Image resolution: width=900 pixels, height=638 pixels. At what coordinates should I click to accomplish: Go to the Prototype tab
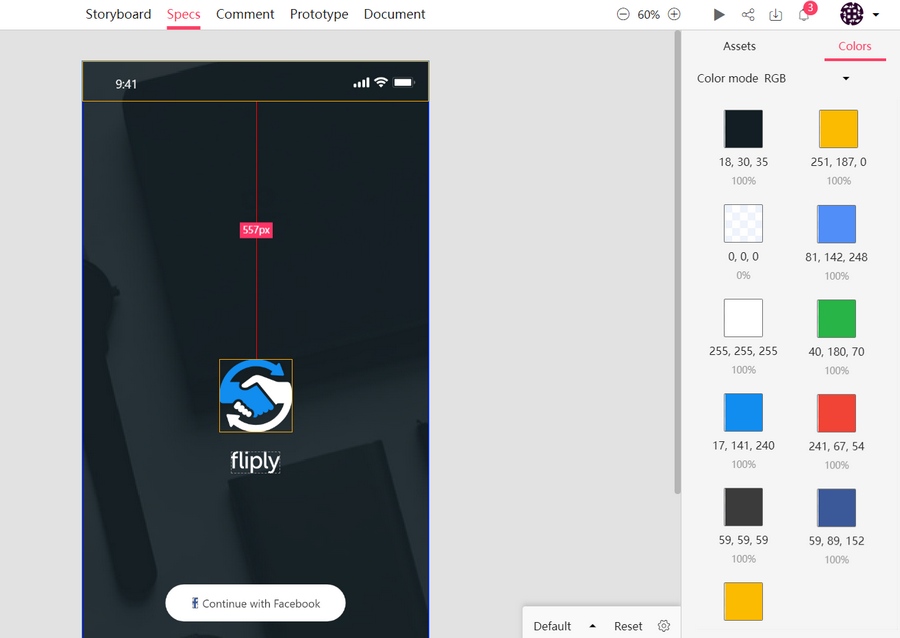click(319, 14)
